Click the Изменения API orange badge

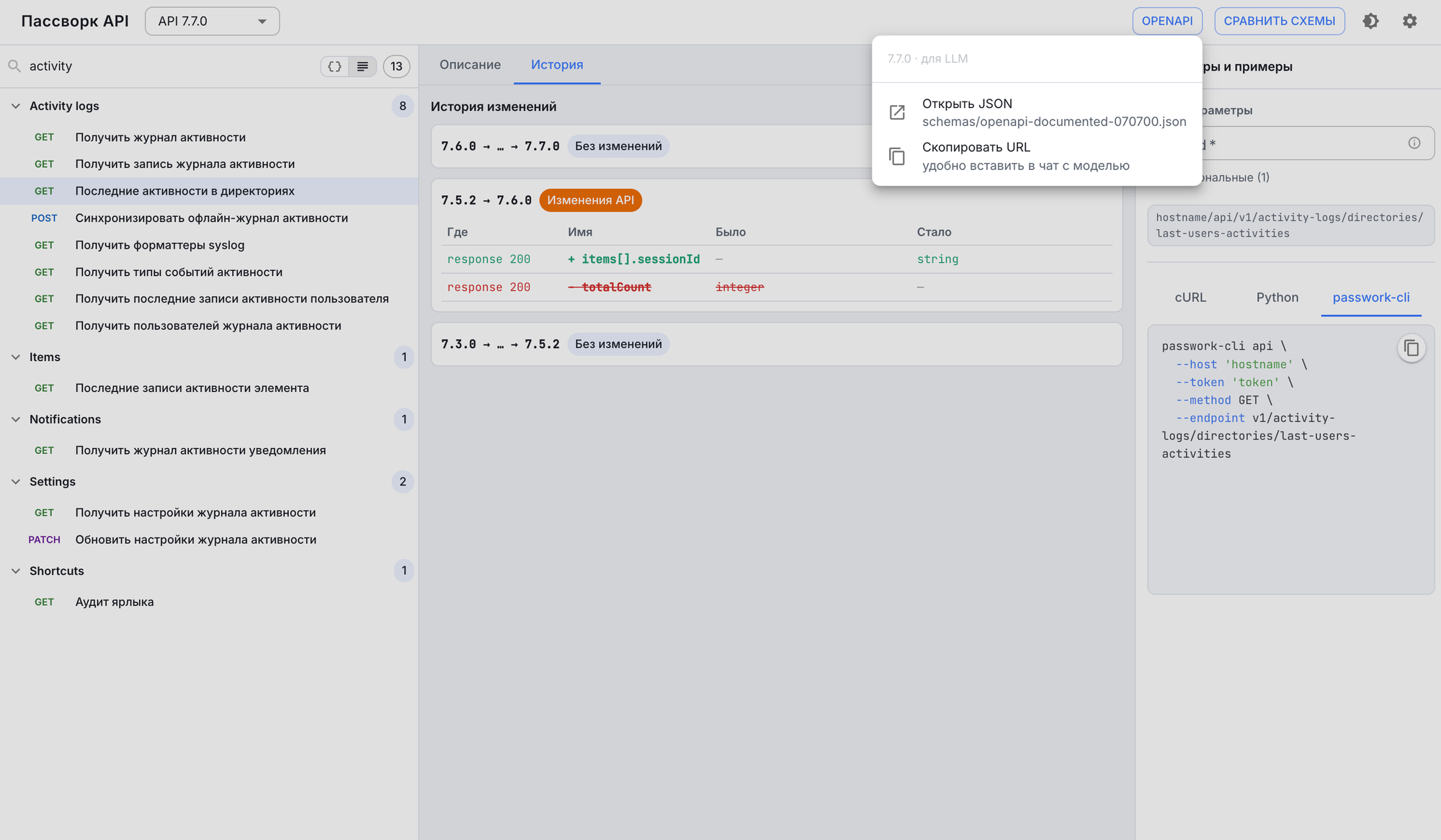pyautogui.click(x=590, y=200)
